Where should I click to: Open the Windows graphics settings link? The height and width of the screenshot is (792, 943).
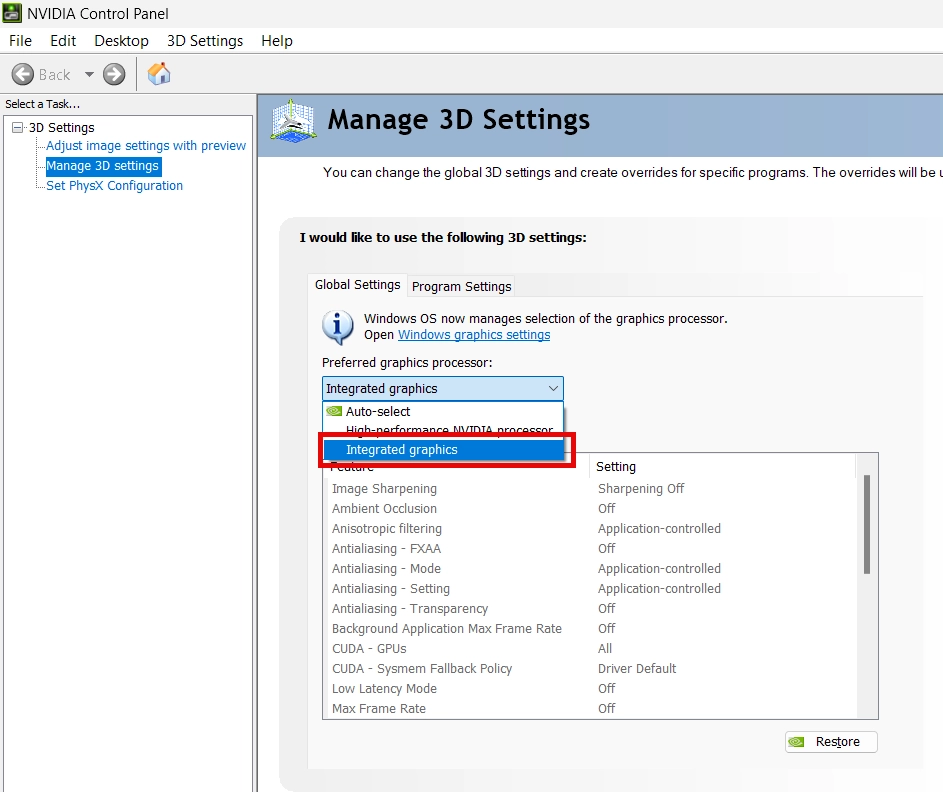pos(474,335)
